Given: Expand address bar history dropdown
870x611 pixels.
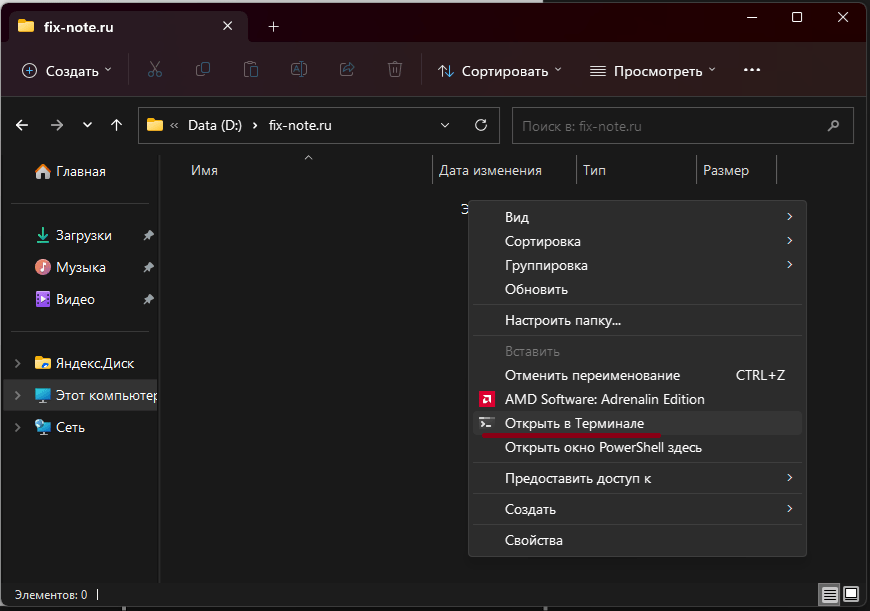Looking at the screenshot, I should 445,125.
